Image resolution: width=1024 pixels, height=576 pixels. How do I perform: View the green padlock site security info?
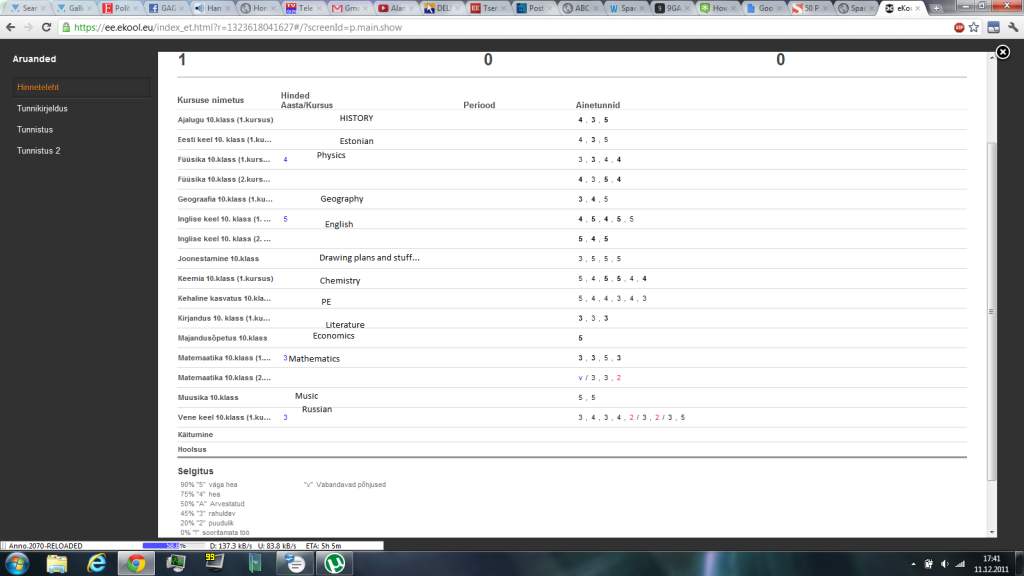click(x=65, y=27)
